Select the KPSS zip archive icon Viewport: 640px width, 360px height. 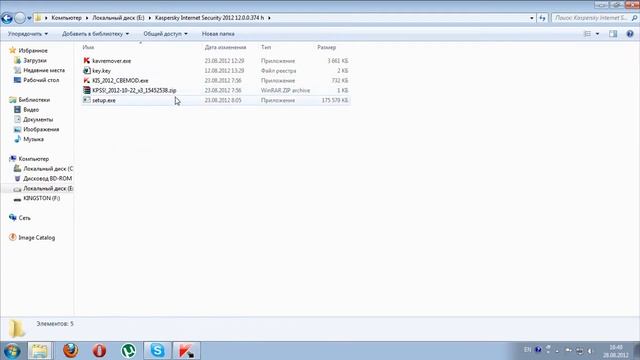pyautogui.click(x=87, y=90)
